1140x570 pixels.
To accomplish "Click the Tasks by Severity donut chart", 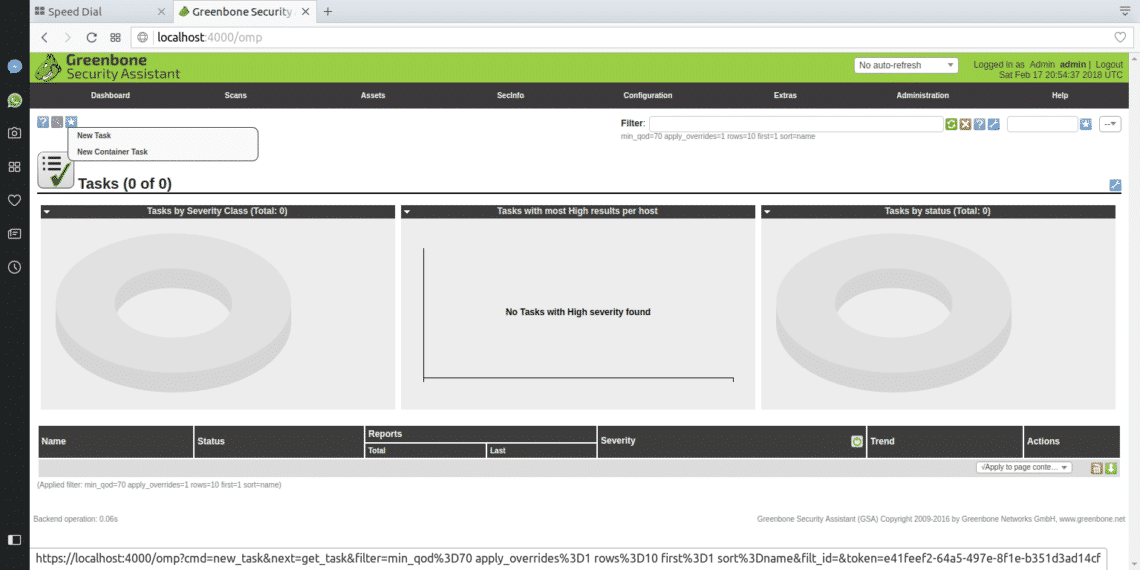I will tap(173, 315).
